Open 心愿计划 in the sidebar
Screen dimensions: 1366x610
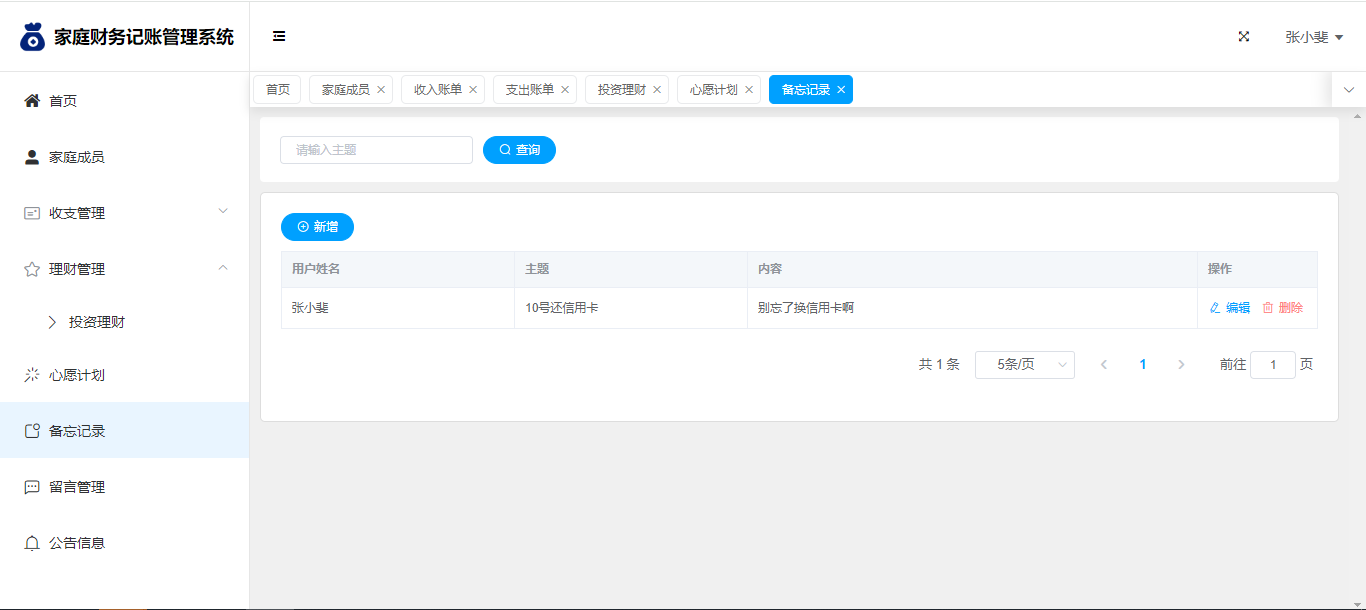point(76,375)
